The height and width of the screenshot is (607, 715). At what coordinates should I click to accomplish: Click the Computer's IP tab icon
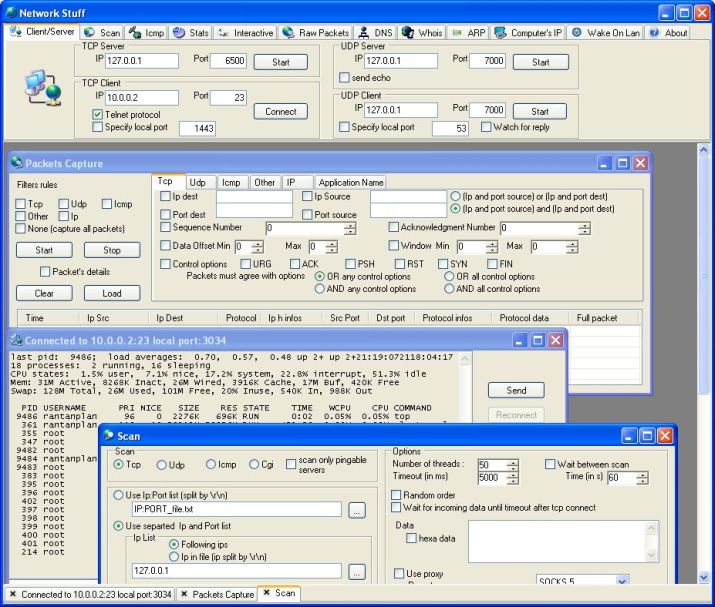point(500,32)
